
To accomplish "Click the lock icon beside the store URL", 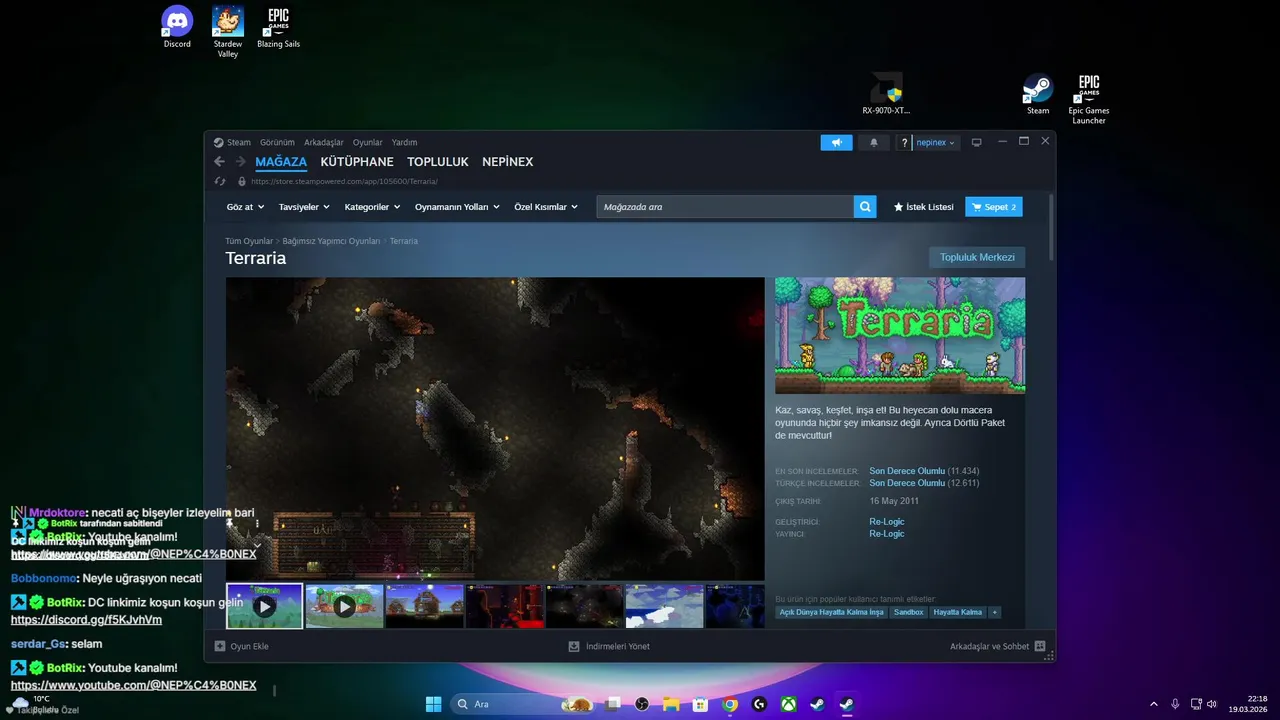I will tap(241, 181).
